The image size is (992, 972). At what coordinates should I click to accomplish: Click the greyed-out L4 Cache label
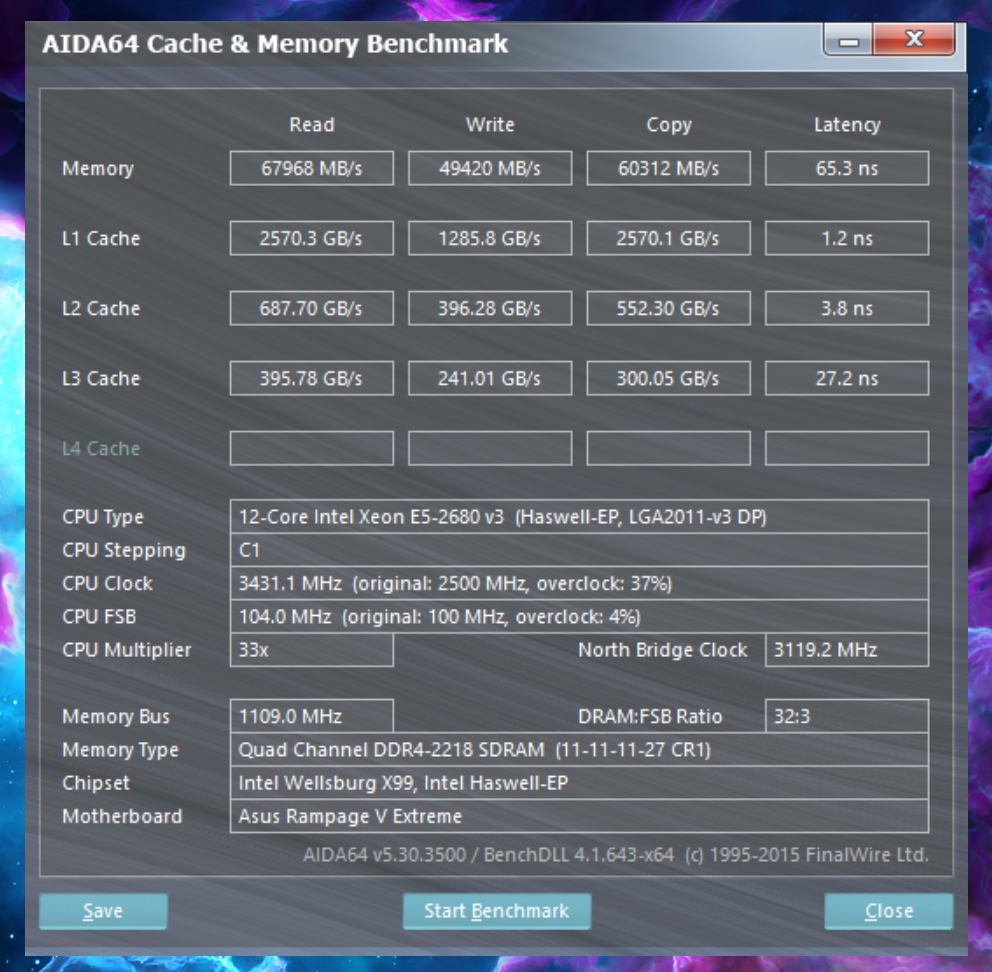point(101,449)
